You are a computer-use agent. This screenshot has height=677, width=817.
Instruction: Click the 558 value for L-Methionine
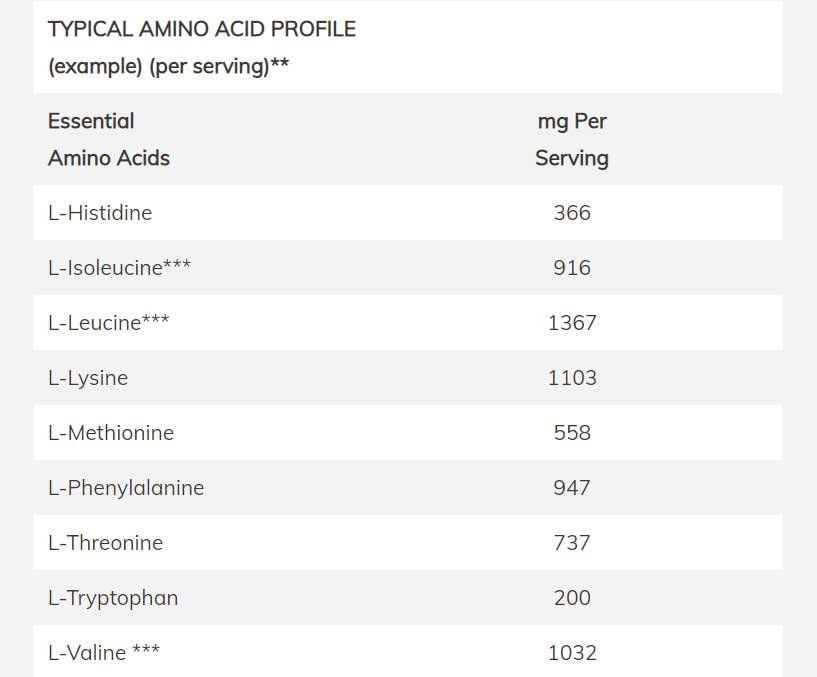[572, 433]
